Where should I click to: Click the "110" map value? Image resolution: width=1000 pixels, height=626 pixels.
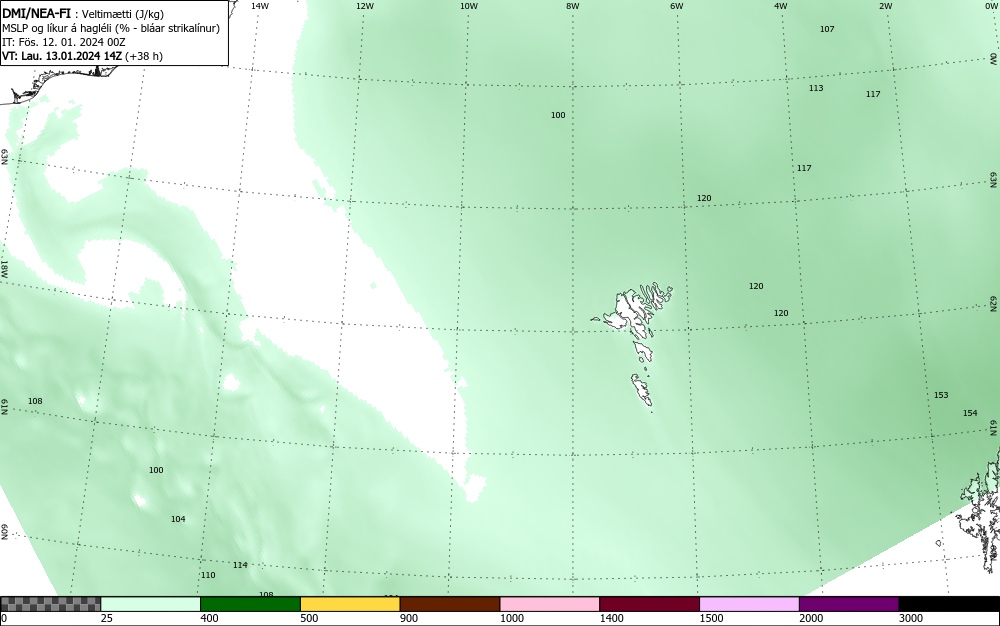coord(208,575)
